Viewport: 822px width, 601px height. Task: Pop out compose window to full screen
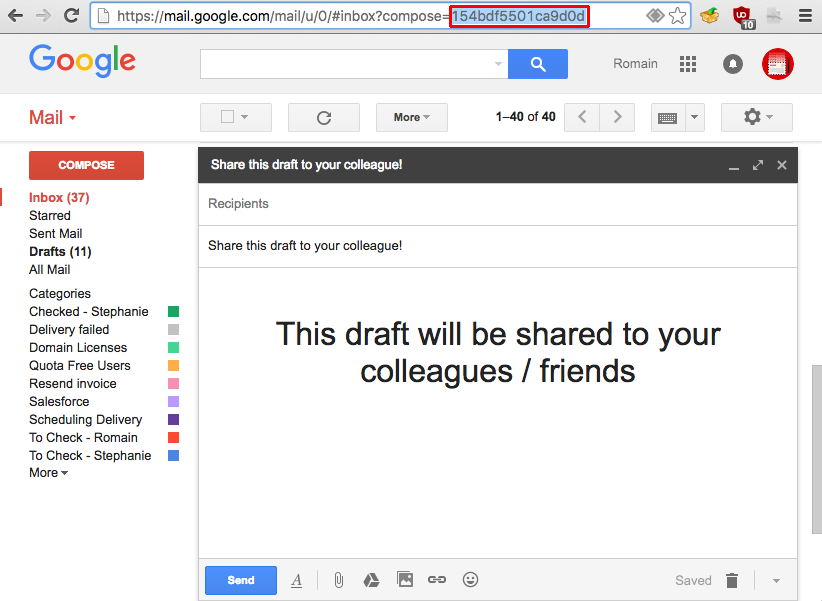click(x=758, y=165)
